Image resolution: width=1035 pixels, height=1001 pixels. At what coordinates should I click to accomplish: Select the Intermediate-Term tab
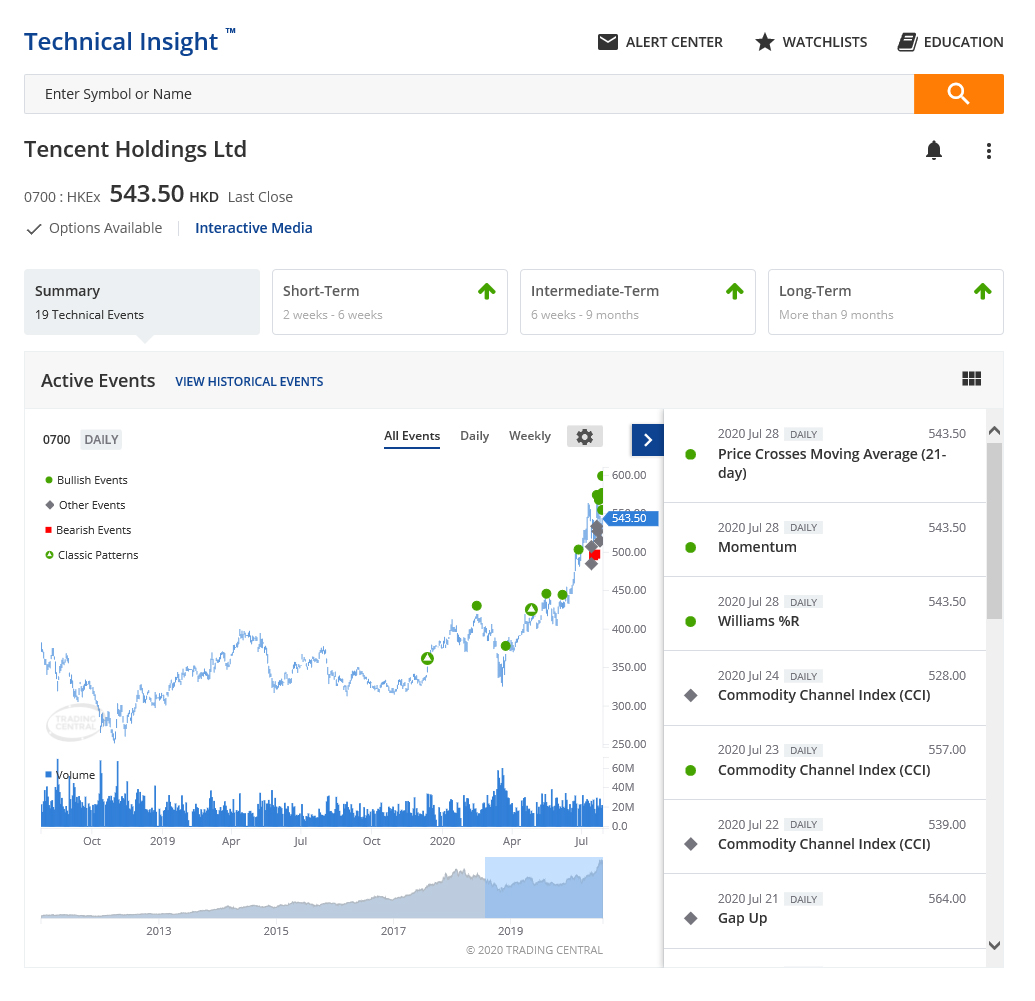638,302
